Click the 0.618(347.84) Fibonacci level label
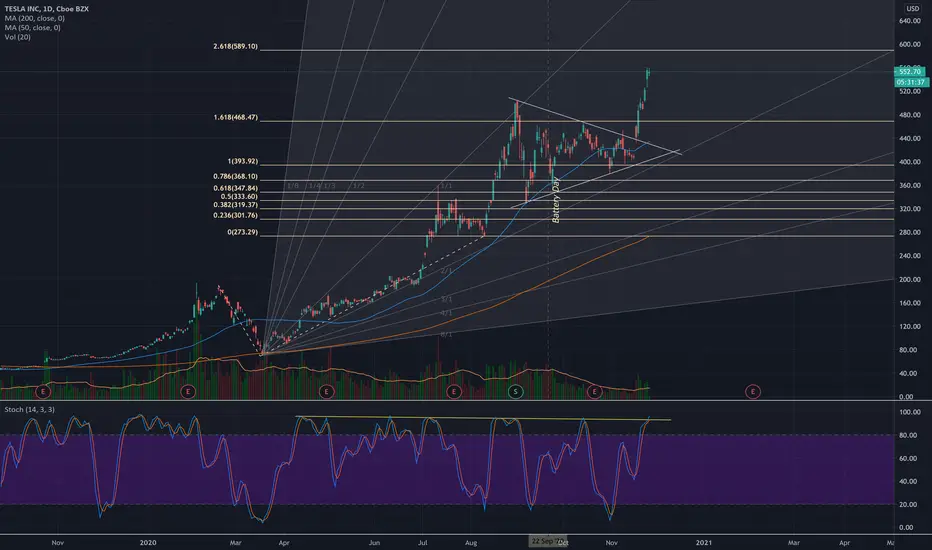Viewport: 932px width, 550px height. tap(235, 188)
